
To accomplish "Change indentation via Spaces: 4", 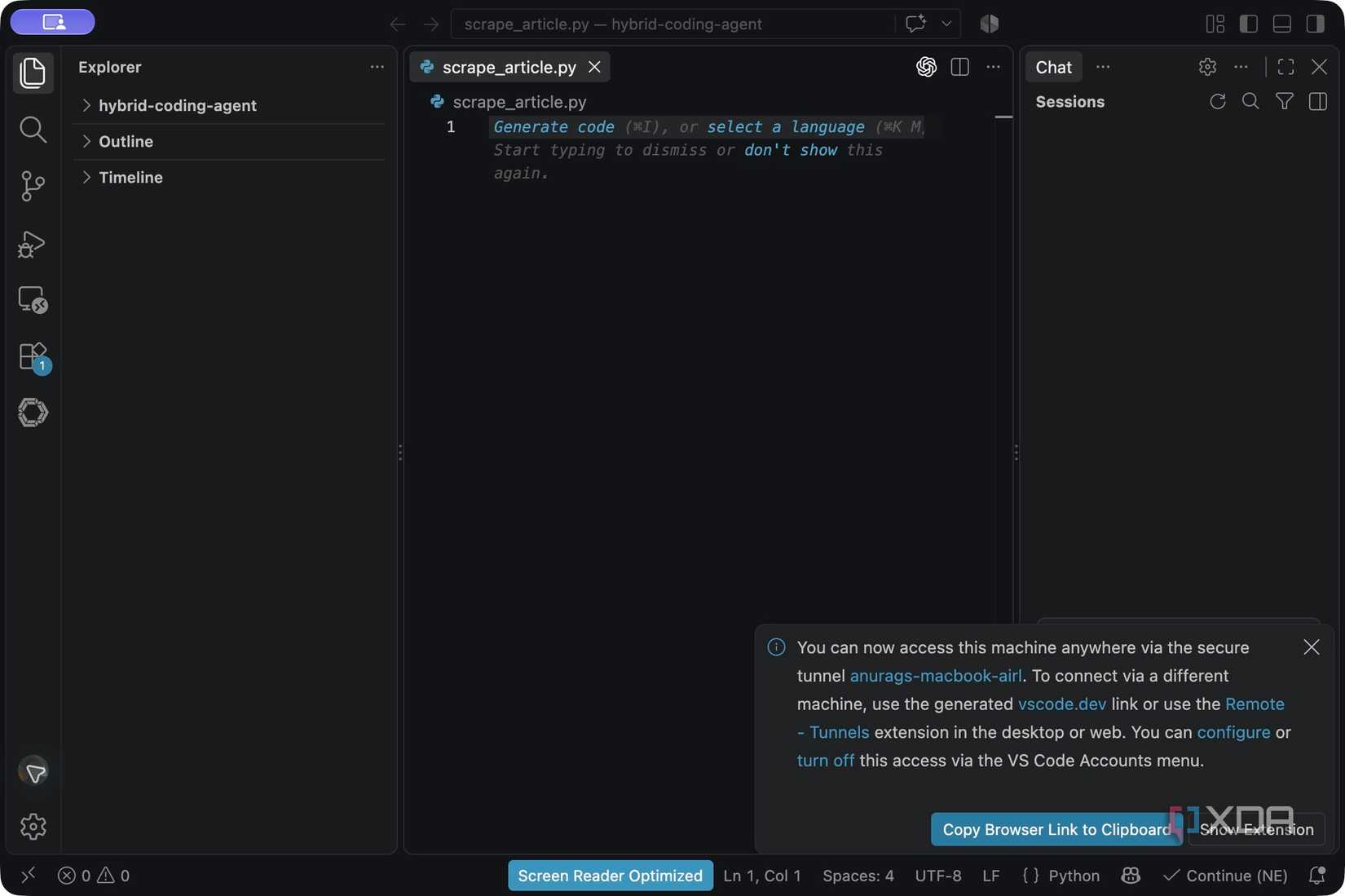I will [x=858, y=876].
